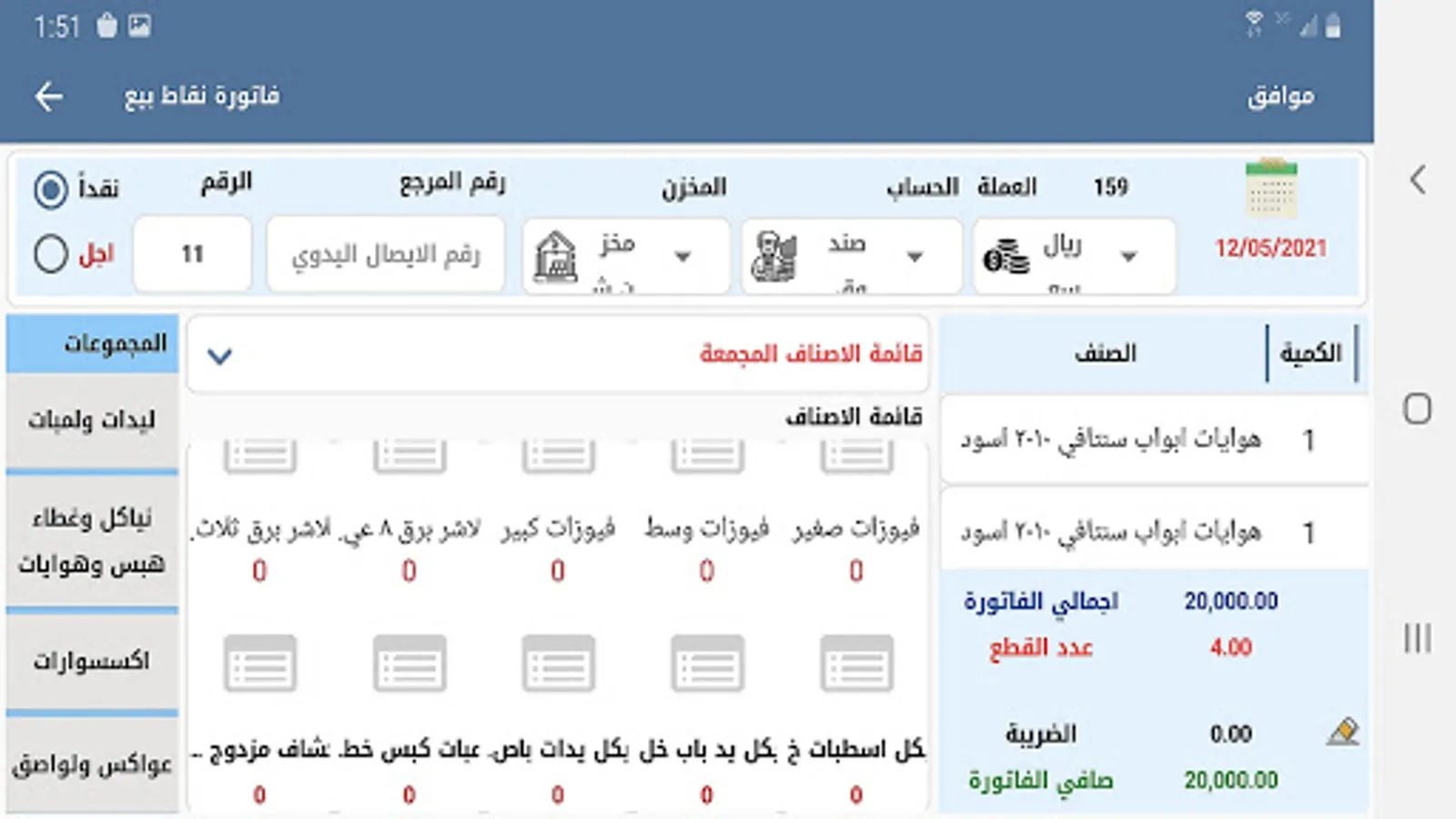Select اكسسوارات group

coord(92,661)
